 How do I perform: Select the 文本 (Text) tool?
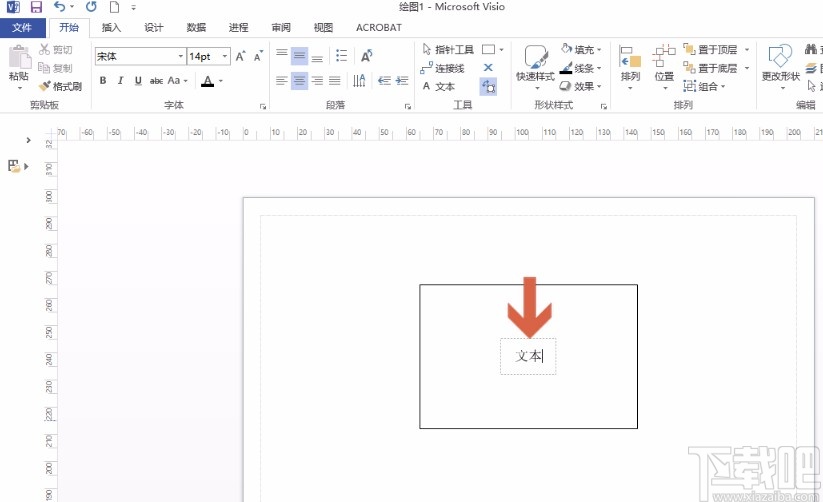point(439,86)
